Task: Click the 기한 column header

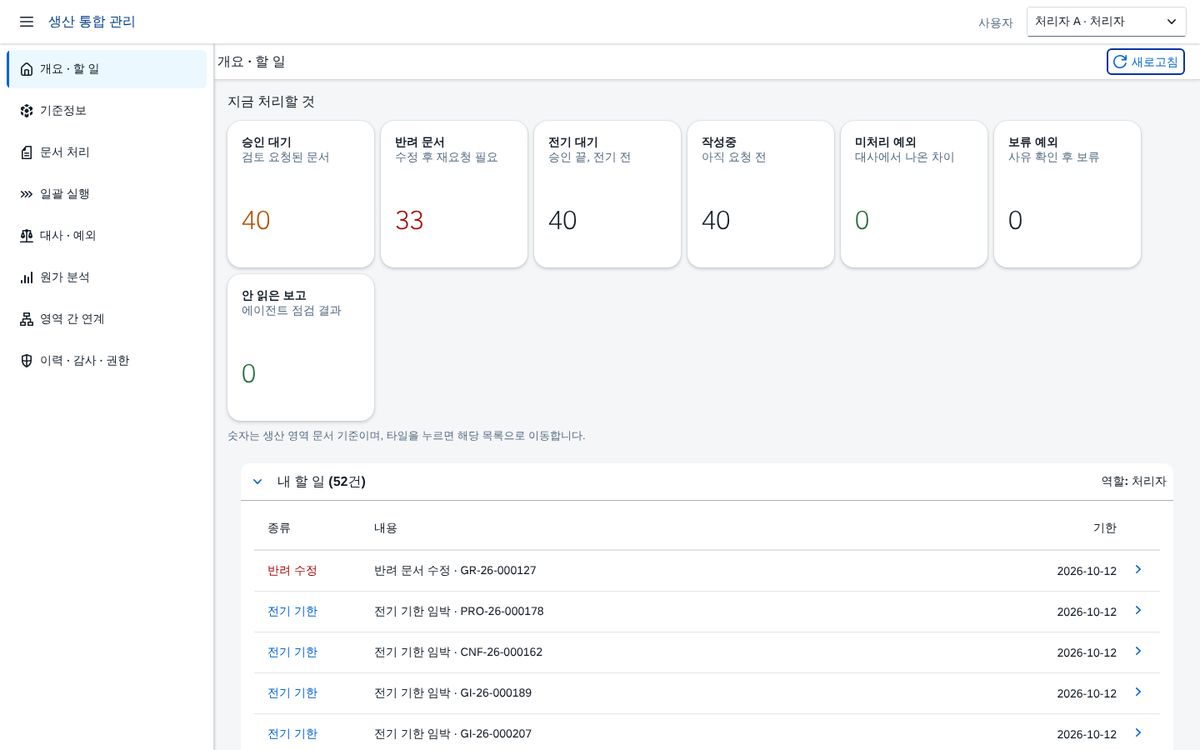Action: (1105, 528)
